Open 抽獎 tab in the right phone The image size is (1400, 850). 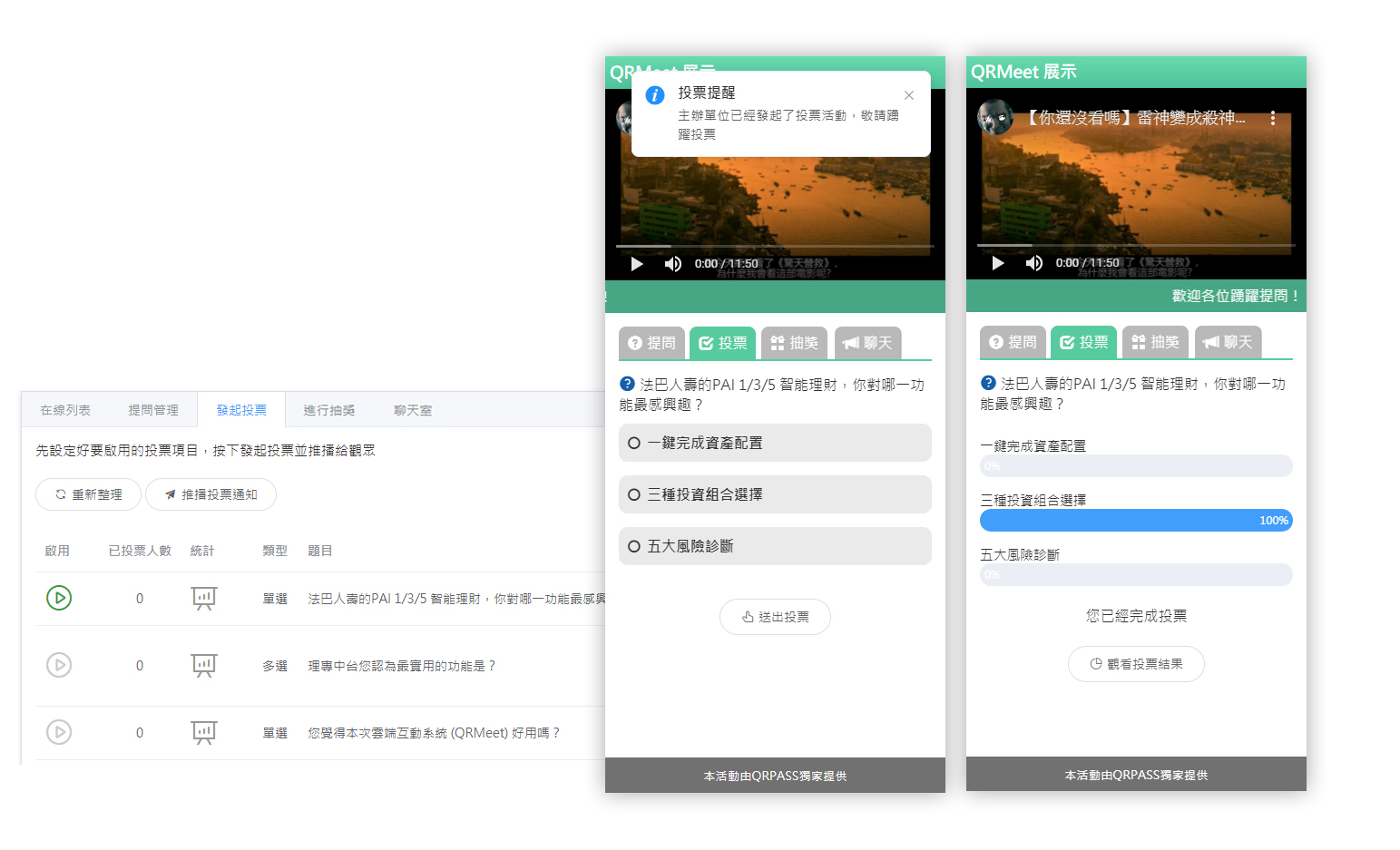[1156, 342]
